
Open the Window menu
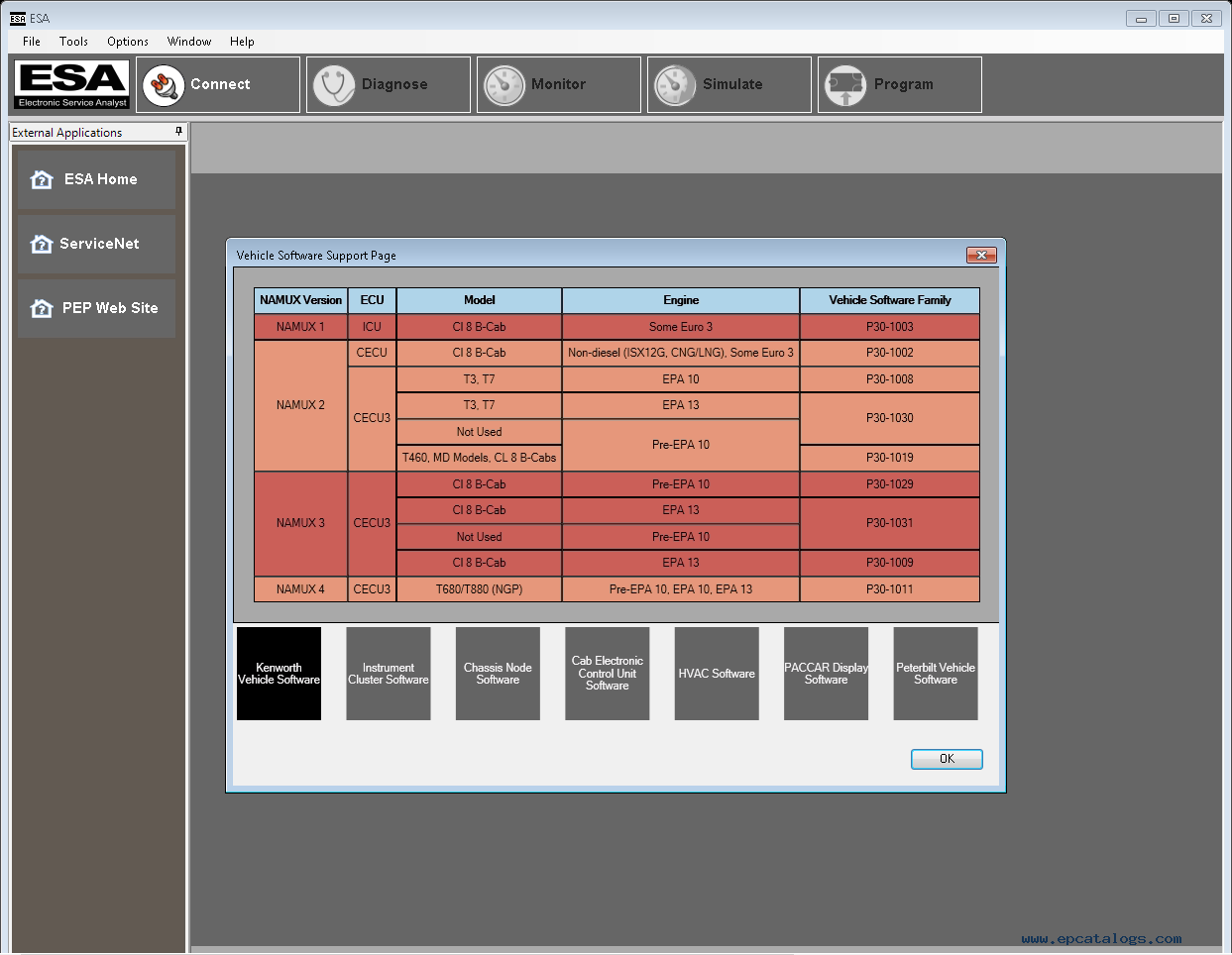click(188, 42)
